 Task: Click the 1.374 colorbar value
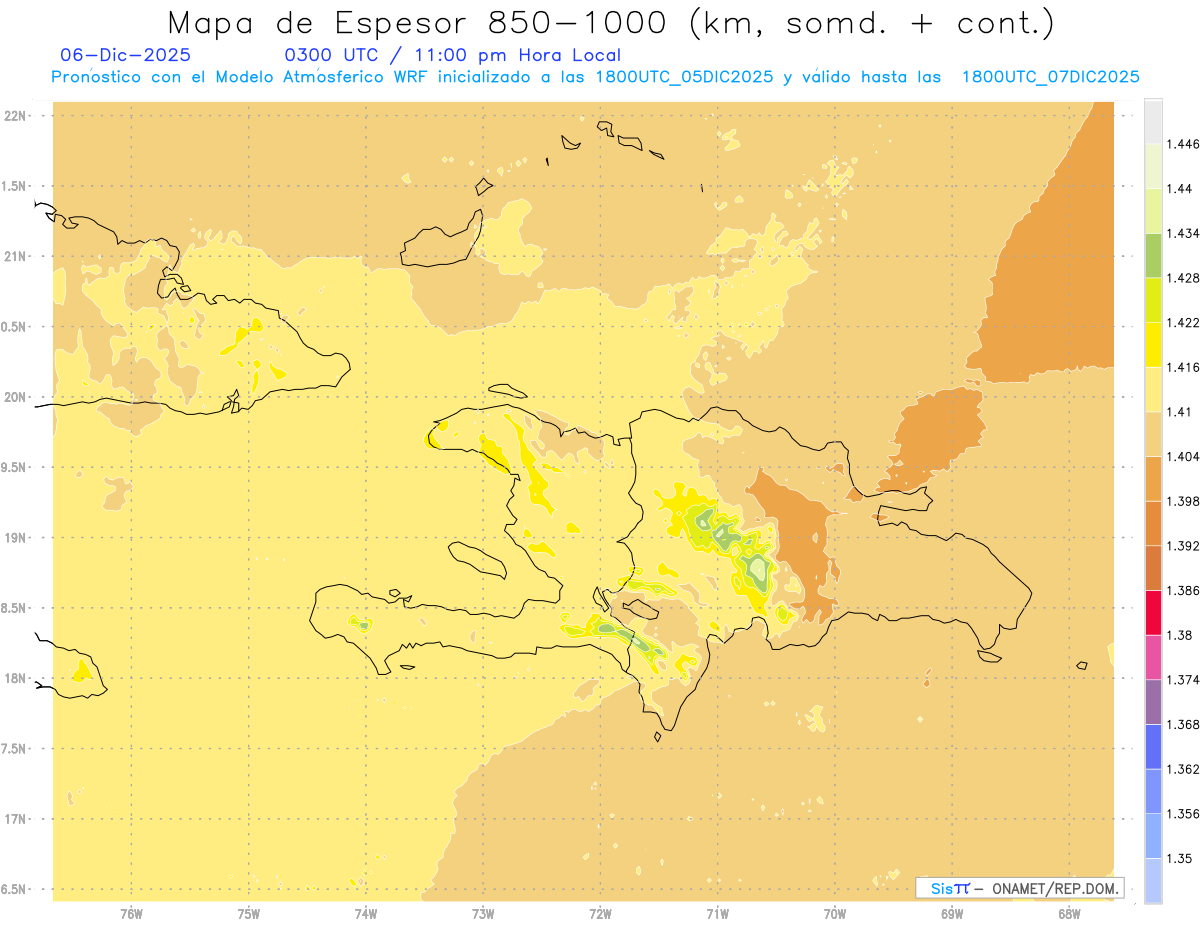[1184, 680]
